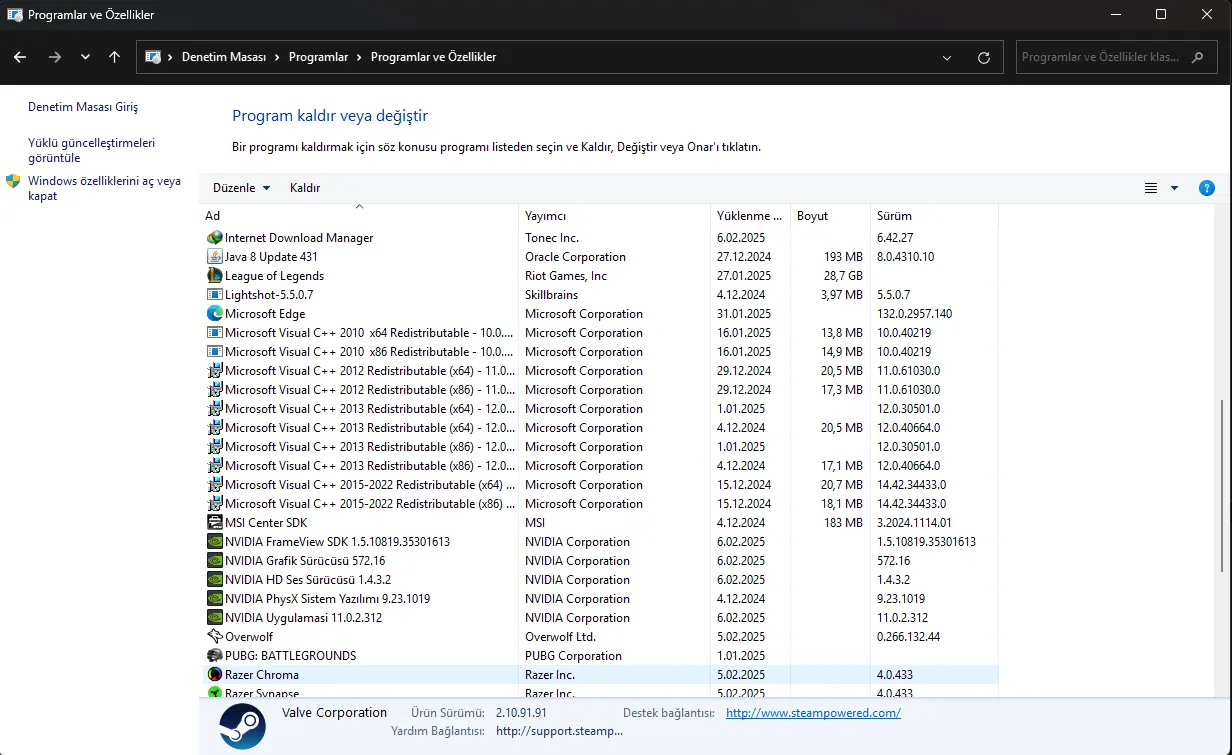Click the Overwolf program icon
Screen dimensions: 1232x755
[214, 637]
